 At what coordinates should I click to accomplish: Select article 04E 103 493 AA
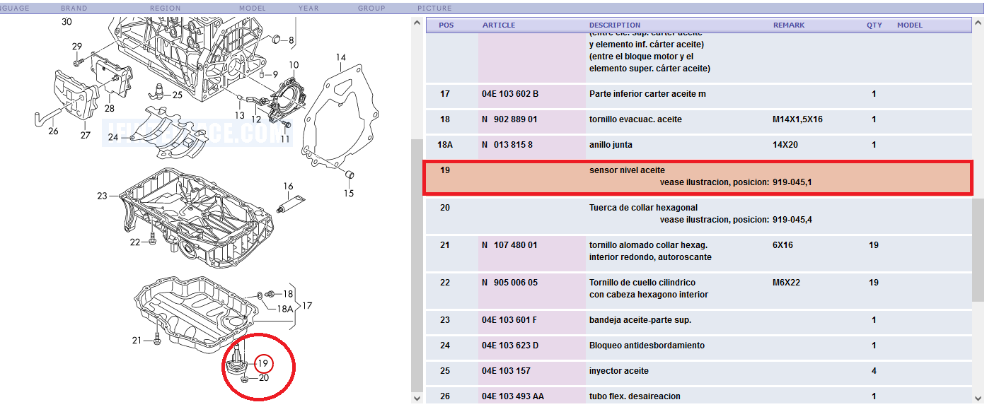[x=513, y=396]
